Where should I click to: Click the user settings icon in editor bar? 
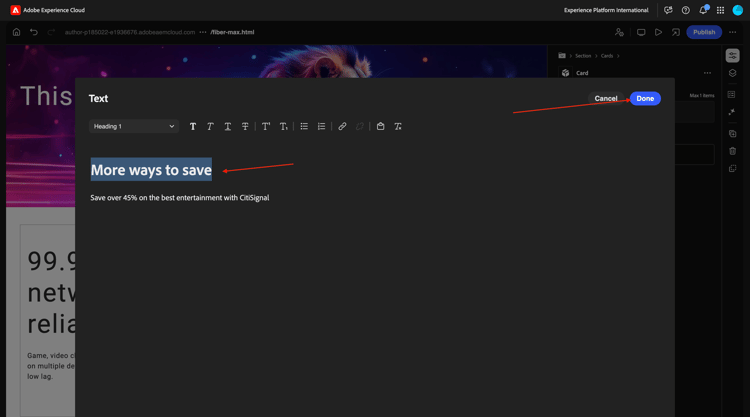coord(619,32)
